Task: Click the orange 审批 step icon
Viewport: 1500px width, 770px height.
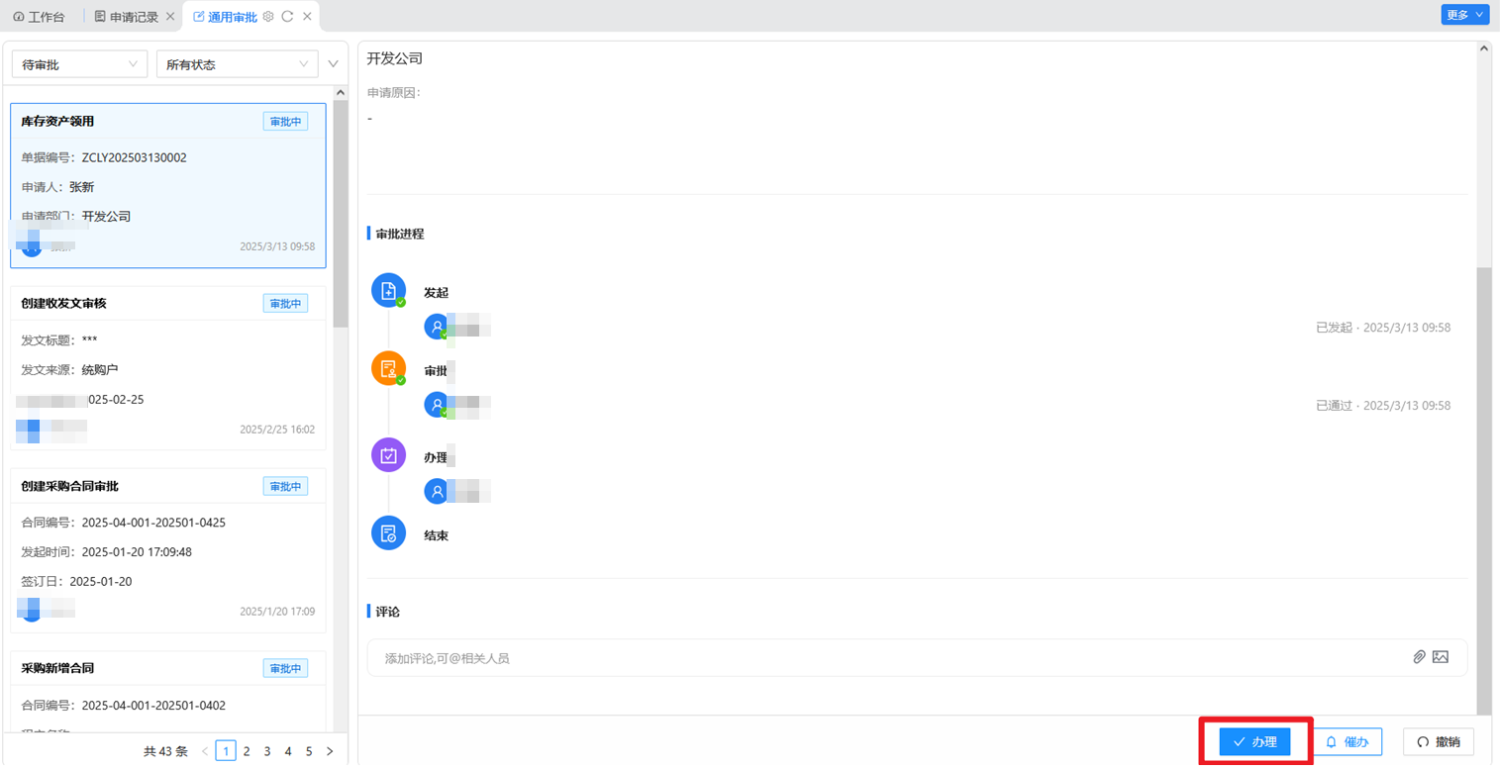Action: pos(388,369)
